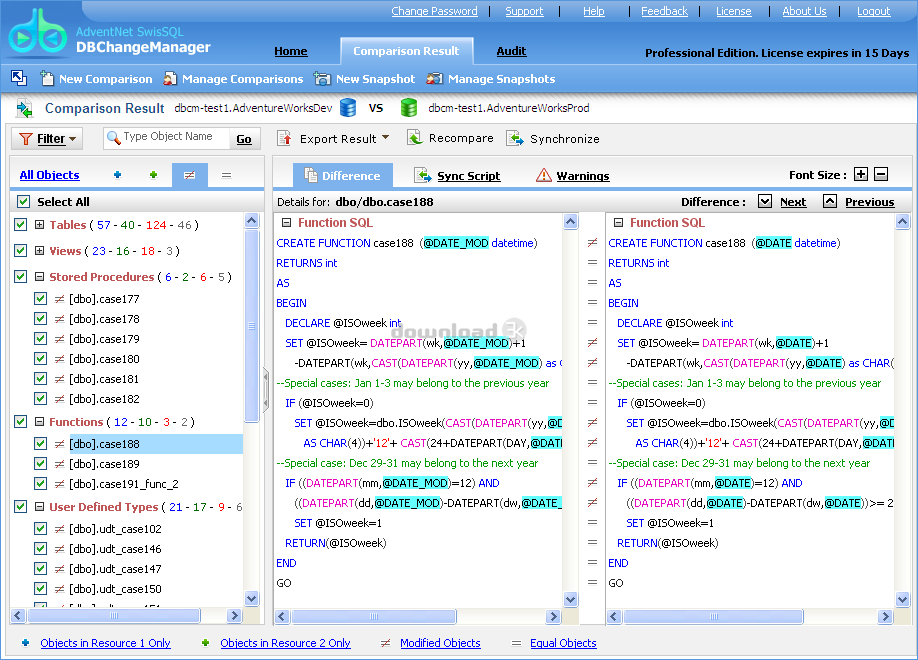The image size is (918, 660).
Task: Click the green AdventureWorksProd database icon
Action: click(x=409, y=108)
